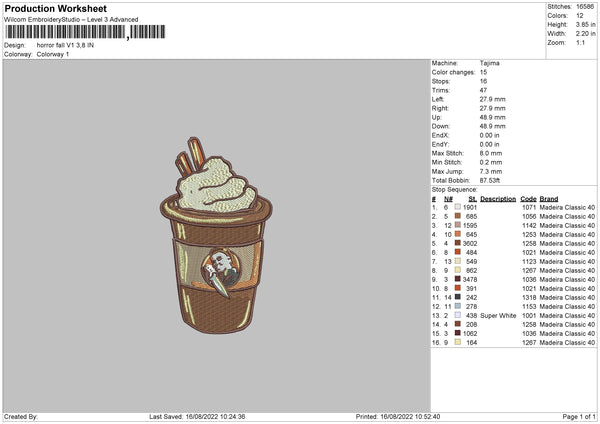Viewport: 600px width, 424px height.
Task: Click thread code 1056 in stop 2
Action: pyautogui.click(x=529, y=217)
